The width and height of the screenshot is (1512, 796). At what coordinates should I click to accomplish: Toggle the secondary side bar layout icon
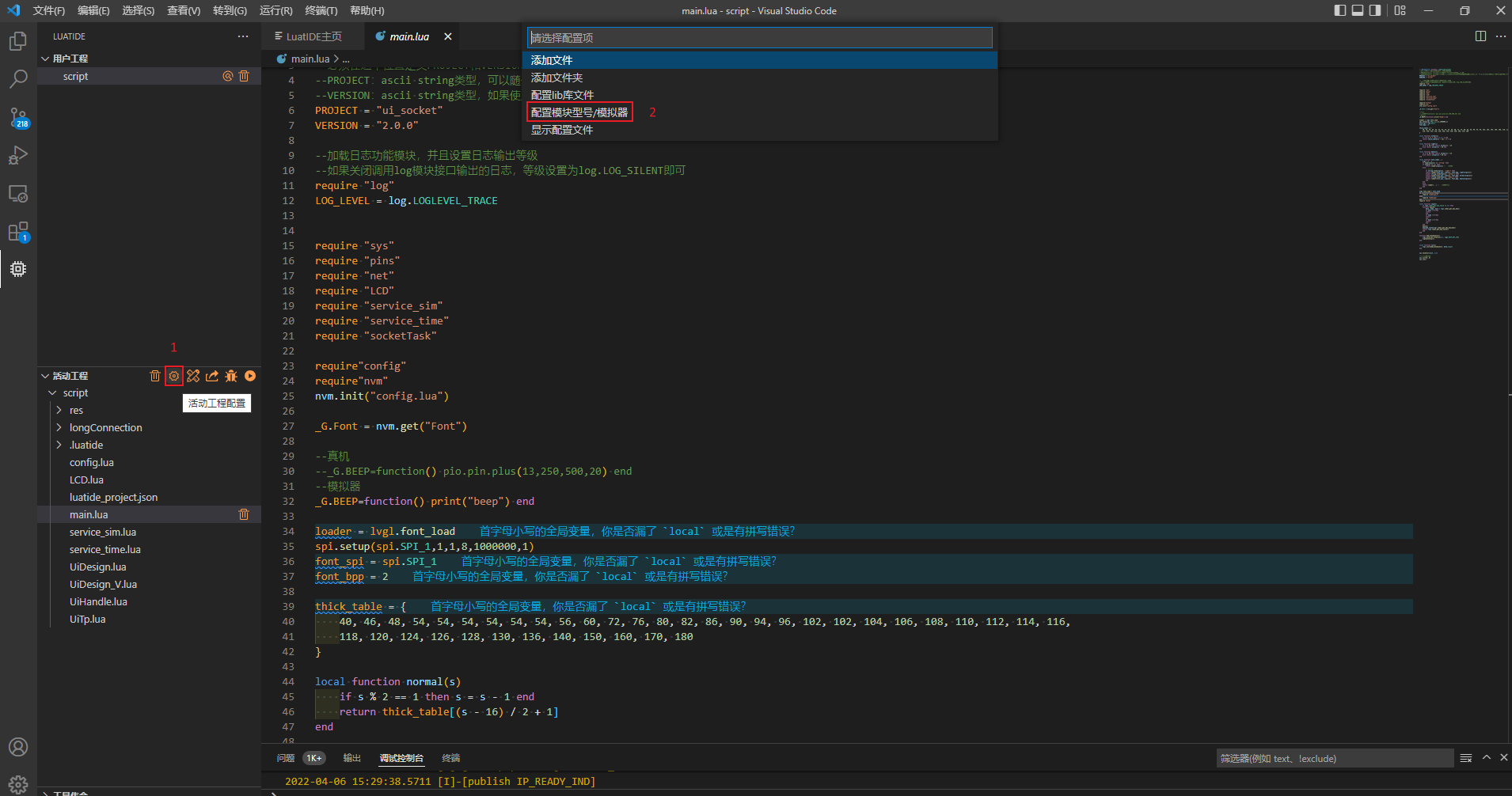(1375, 10)
